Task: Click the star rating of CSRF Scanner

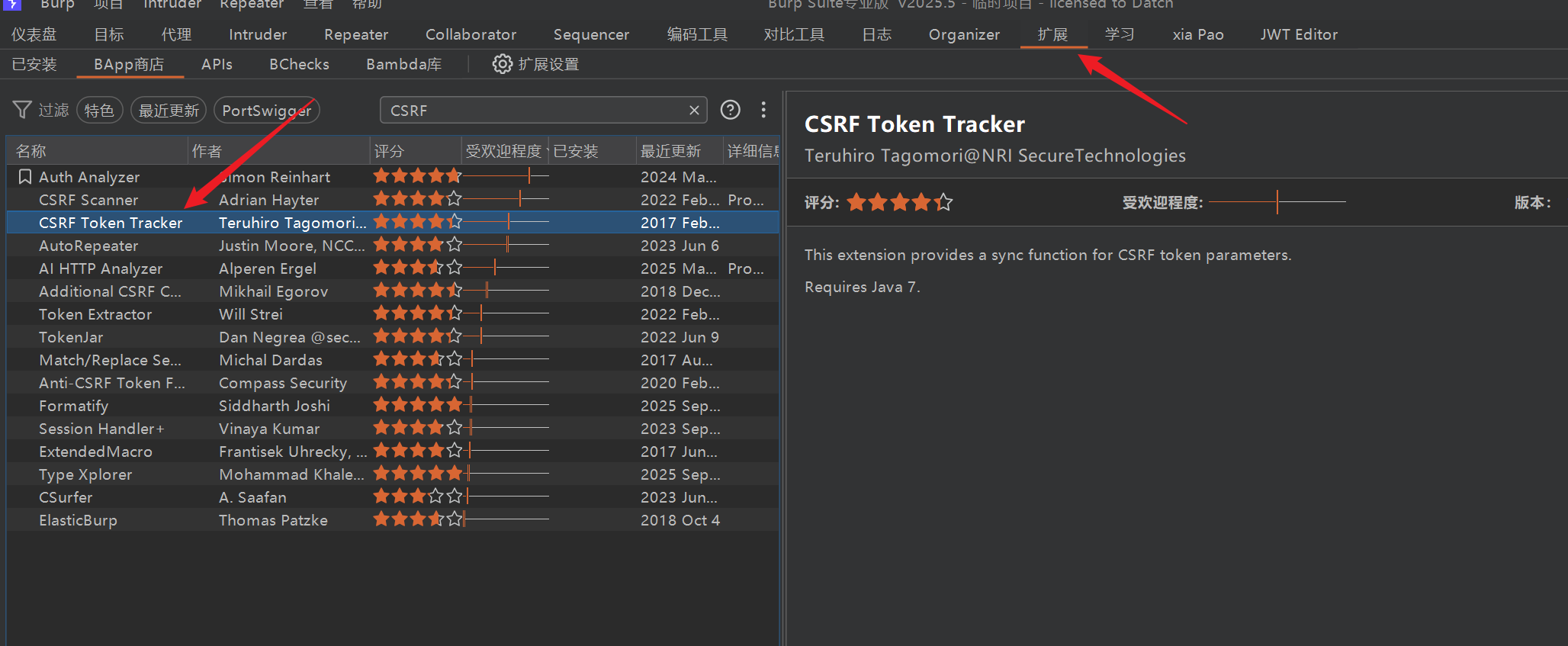Action: [x=417, y=200]
